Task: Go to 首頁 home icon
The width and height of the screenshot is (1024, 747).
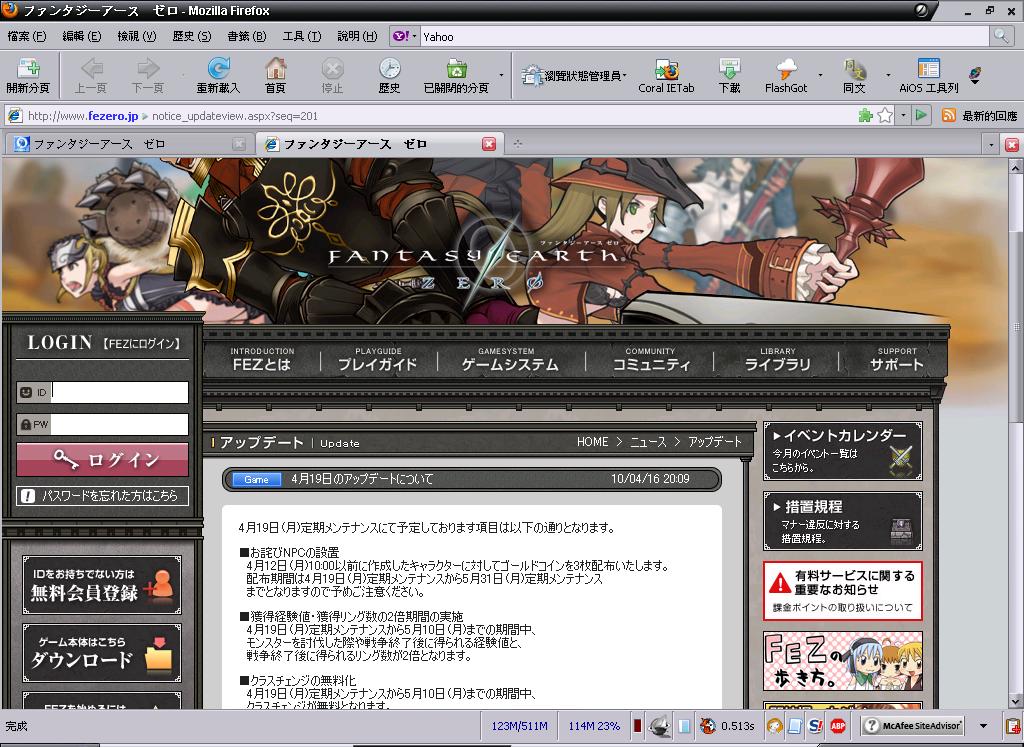Action: tap(275, 75)
